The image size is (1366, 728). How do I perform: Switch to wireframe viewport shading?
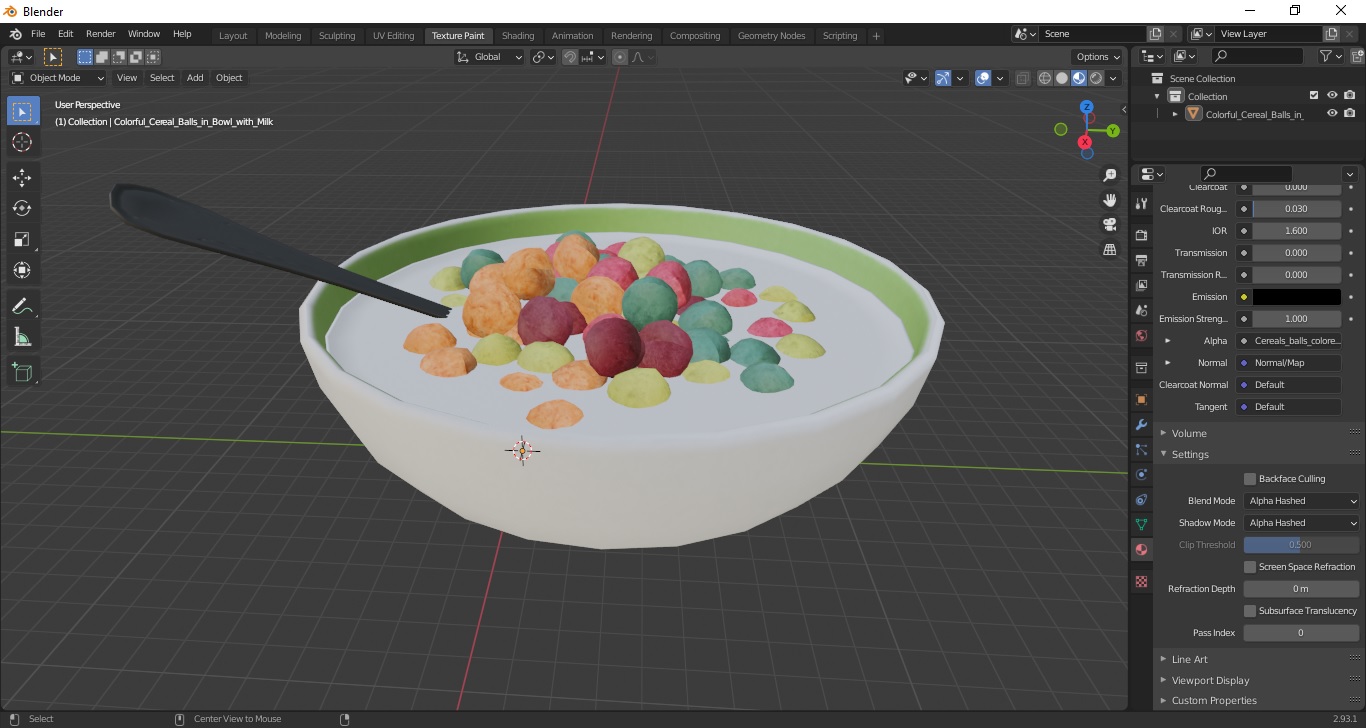(x=1045, y=78)
